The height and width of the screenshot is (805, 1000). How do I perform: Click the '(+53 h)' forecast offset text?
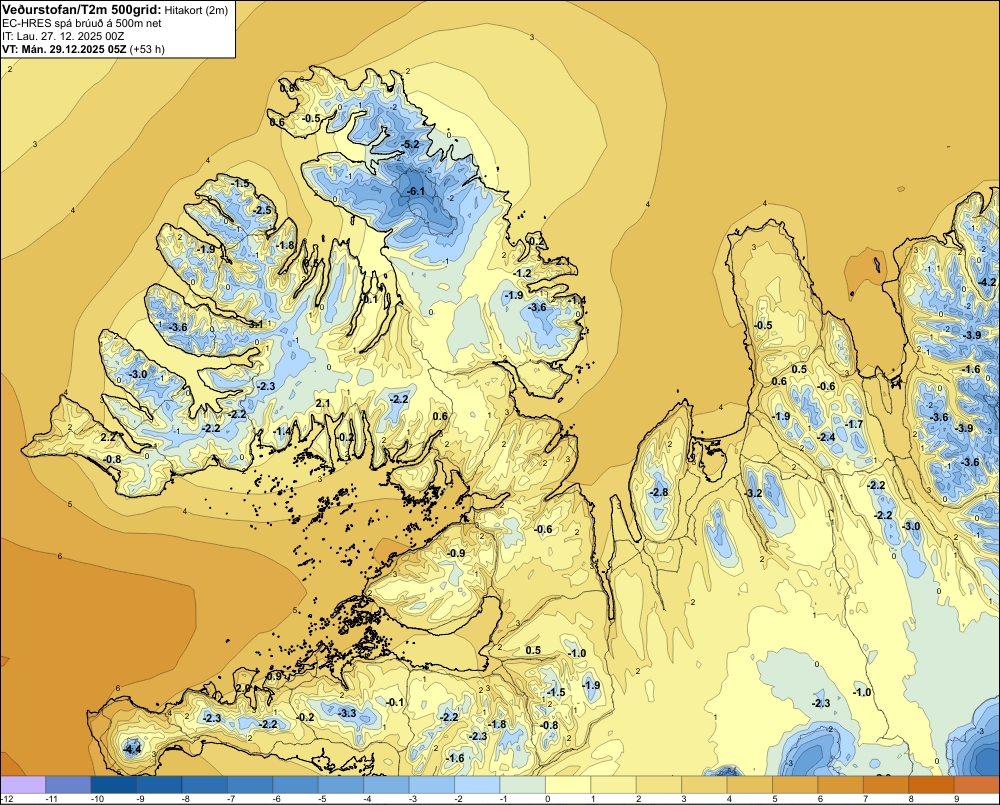(147, 49)
